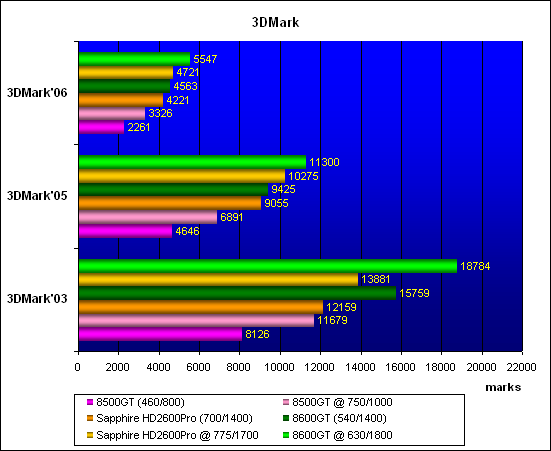
Task: Click the value label 4721
Action: pyautogui.click(x=188, y=72)
